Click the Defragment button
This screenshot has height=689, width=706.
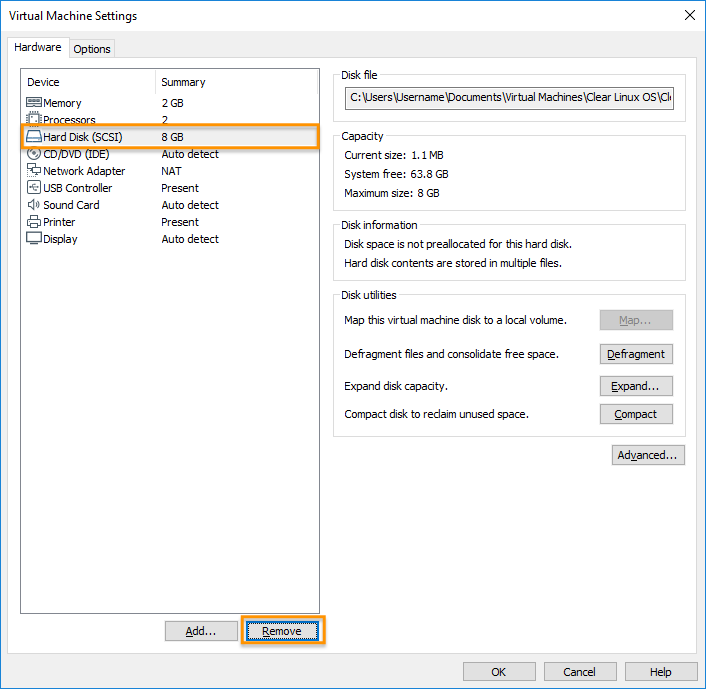[x=636, y=354]
